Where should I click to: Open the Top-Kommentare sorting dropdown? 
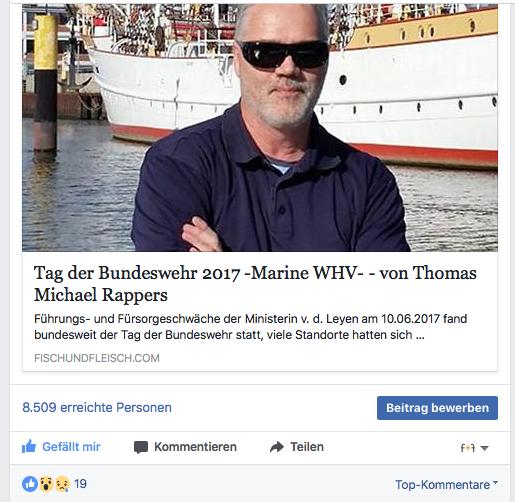(x=446, y=485)
